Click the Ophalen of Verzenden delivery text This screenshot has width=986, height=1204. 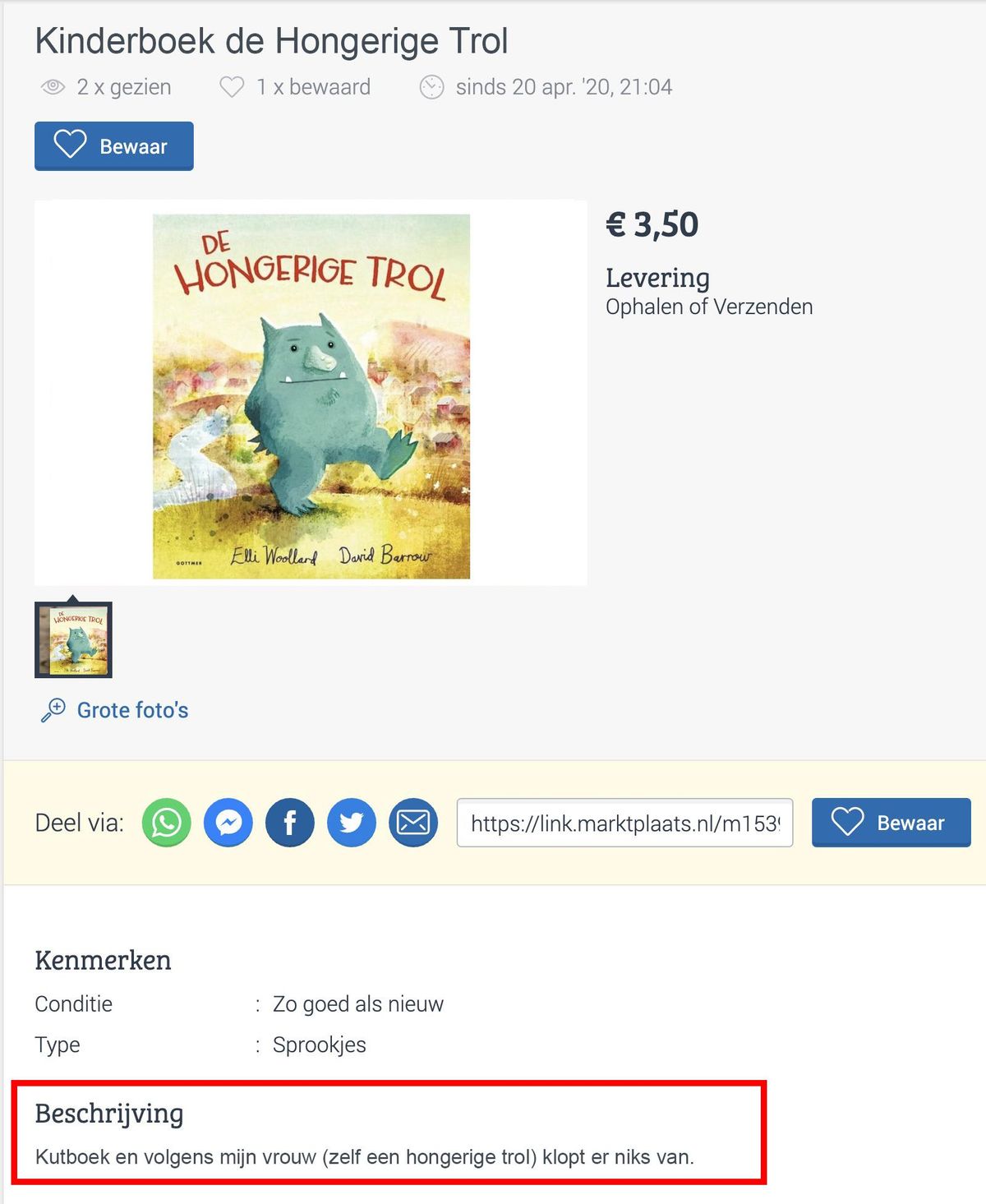[x=709, y=307]
